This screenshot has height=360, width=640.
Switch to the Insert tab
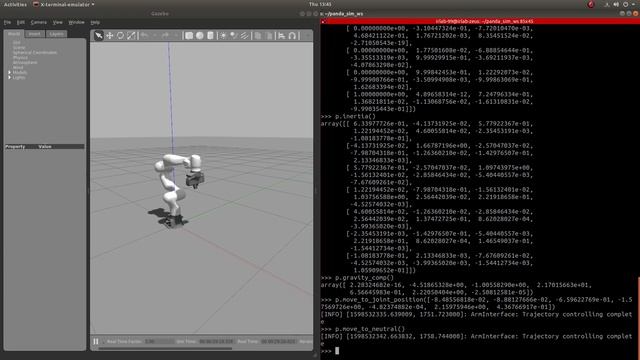coord(34,34)
